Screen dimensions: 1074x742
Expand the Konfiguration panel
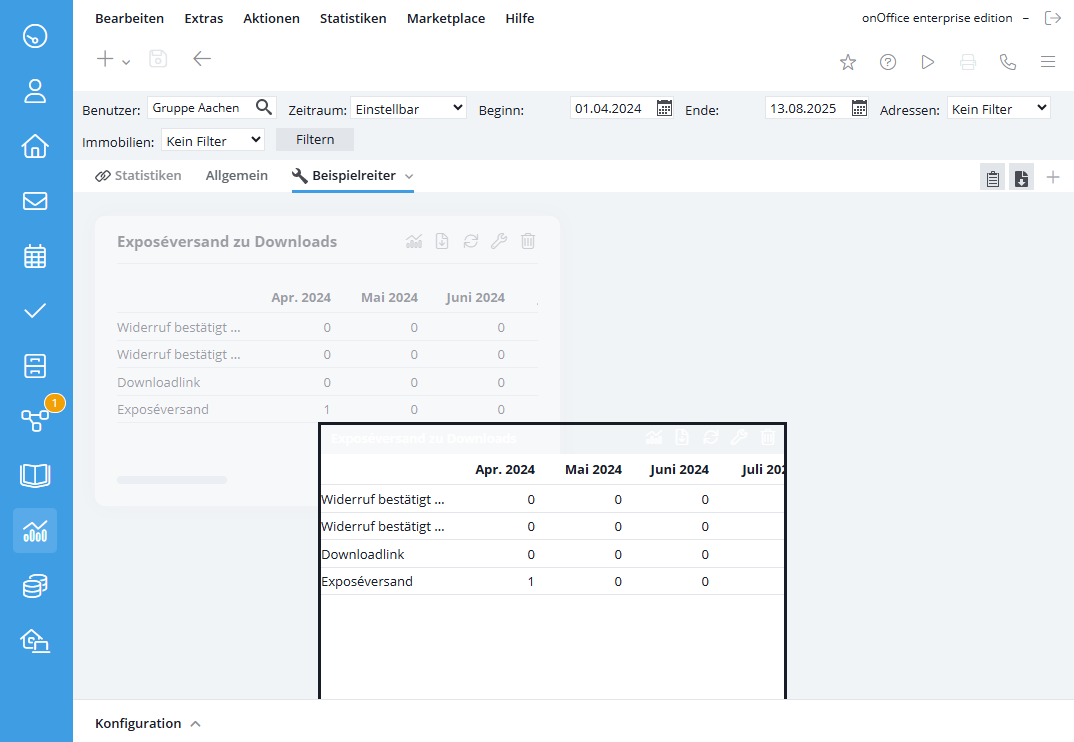click(148, 723)
